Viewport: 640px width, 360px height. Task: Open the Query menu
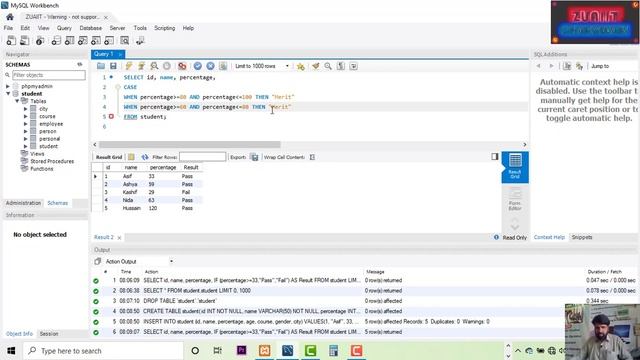pos(64,28)
